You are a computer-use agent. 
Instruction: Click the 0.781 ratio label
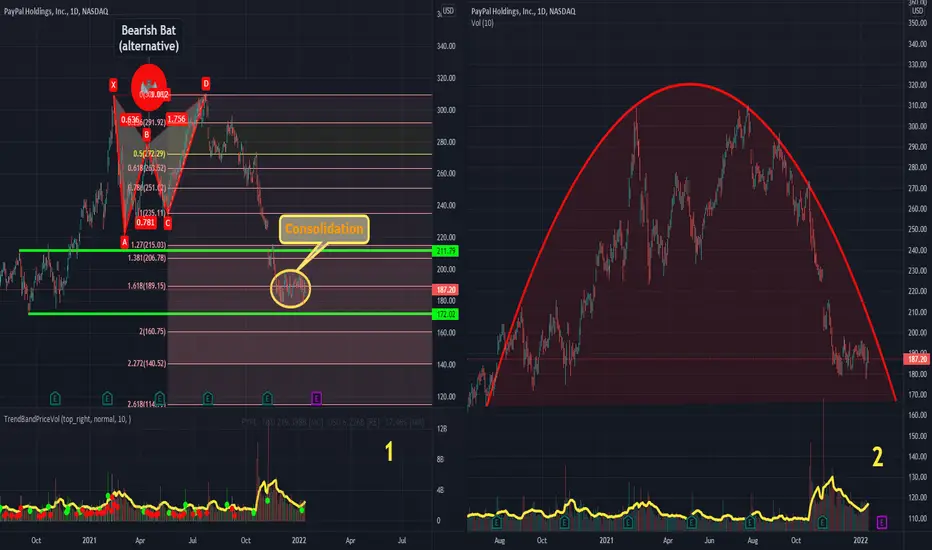click(x=146, y=222)
